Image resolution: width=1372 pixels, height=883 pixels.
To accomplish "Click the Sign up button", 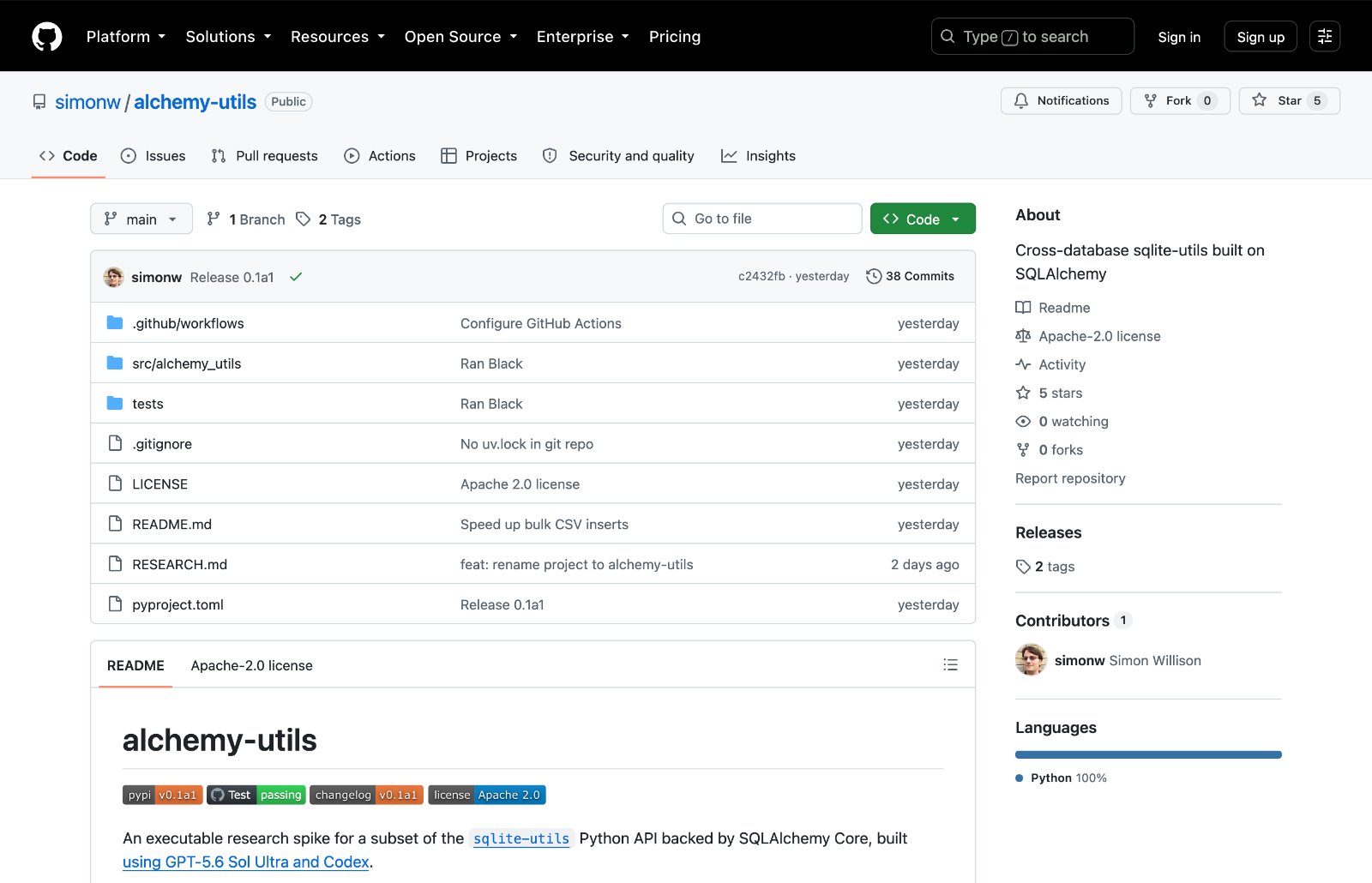I will pos(1261,37).
